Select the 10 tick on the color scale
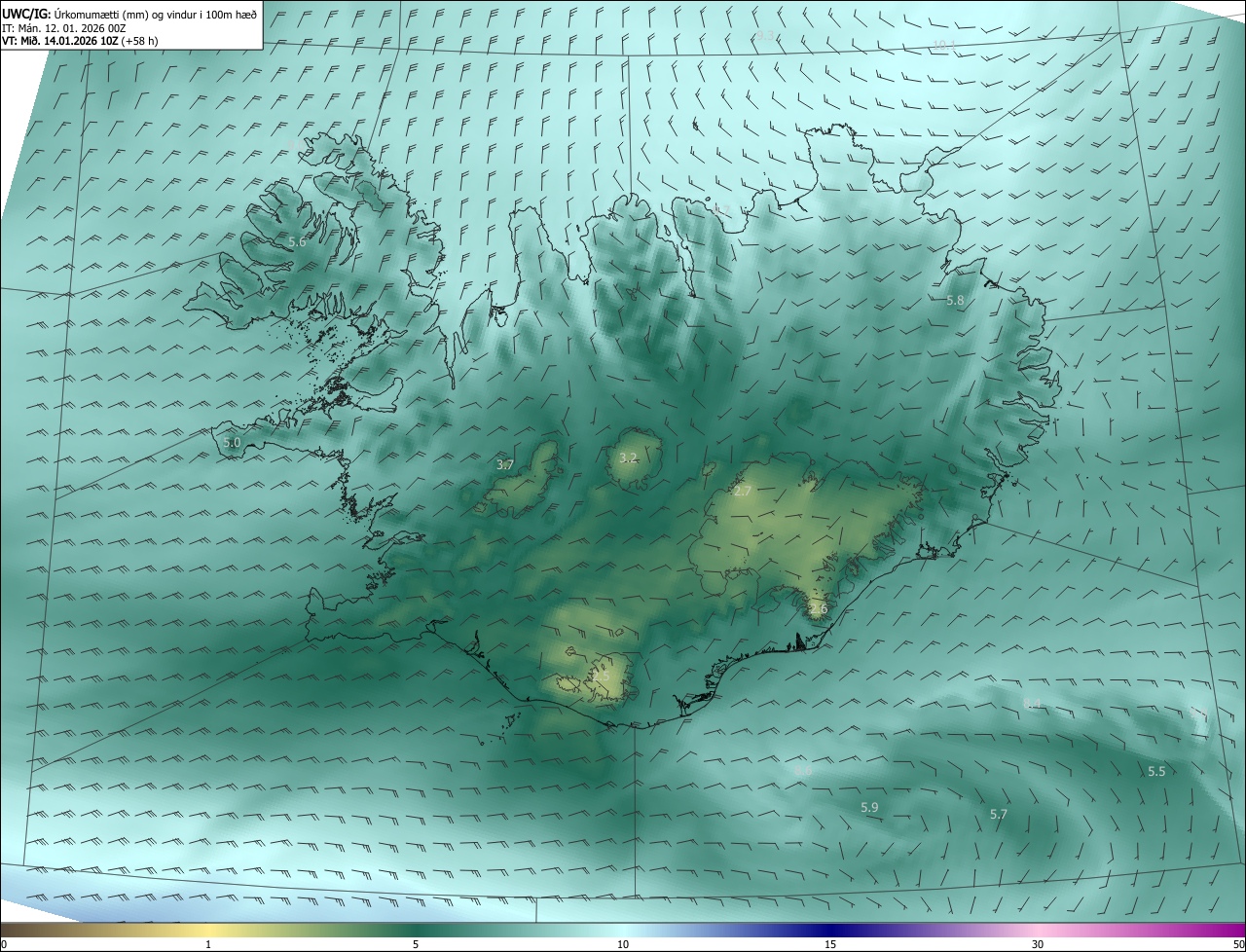 pos(623,944)
